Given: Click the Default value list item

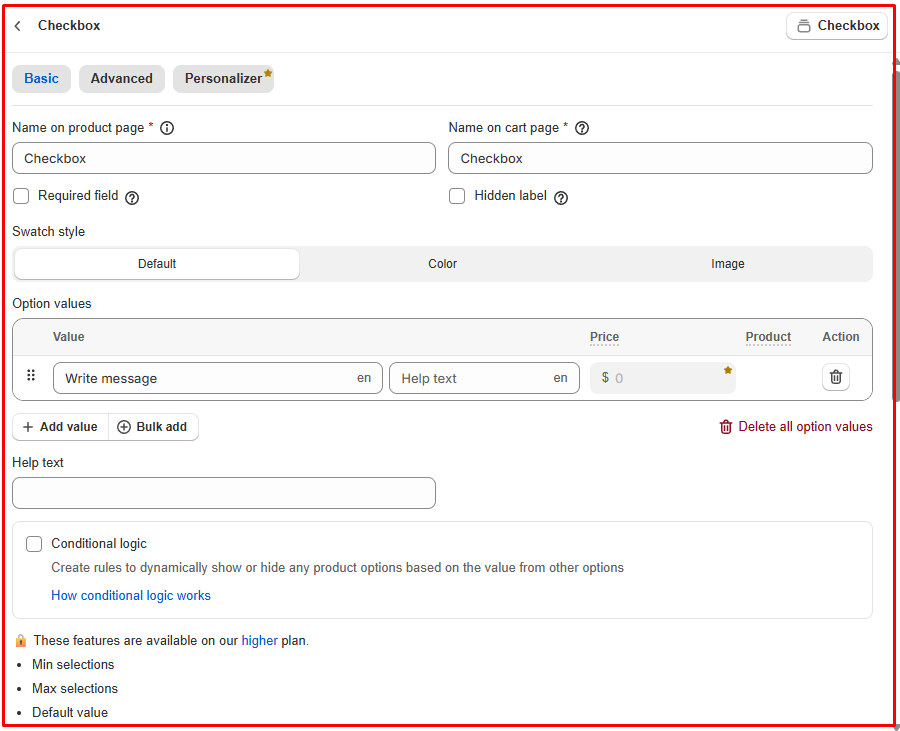Looking at the screenshot, I should (x=70, y=713).
